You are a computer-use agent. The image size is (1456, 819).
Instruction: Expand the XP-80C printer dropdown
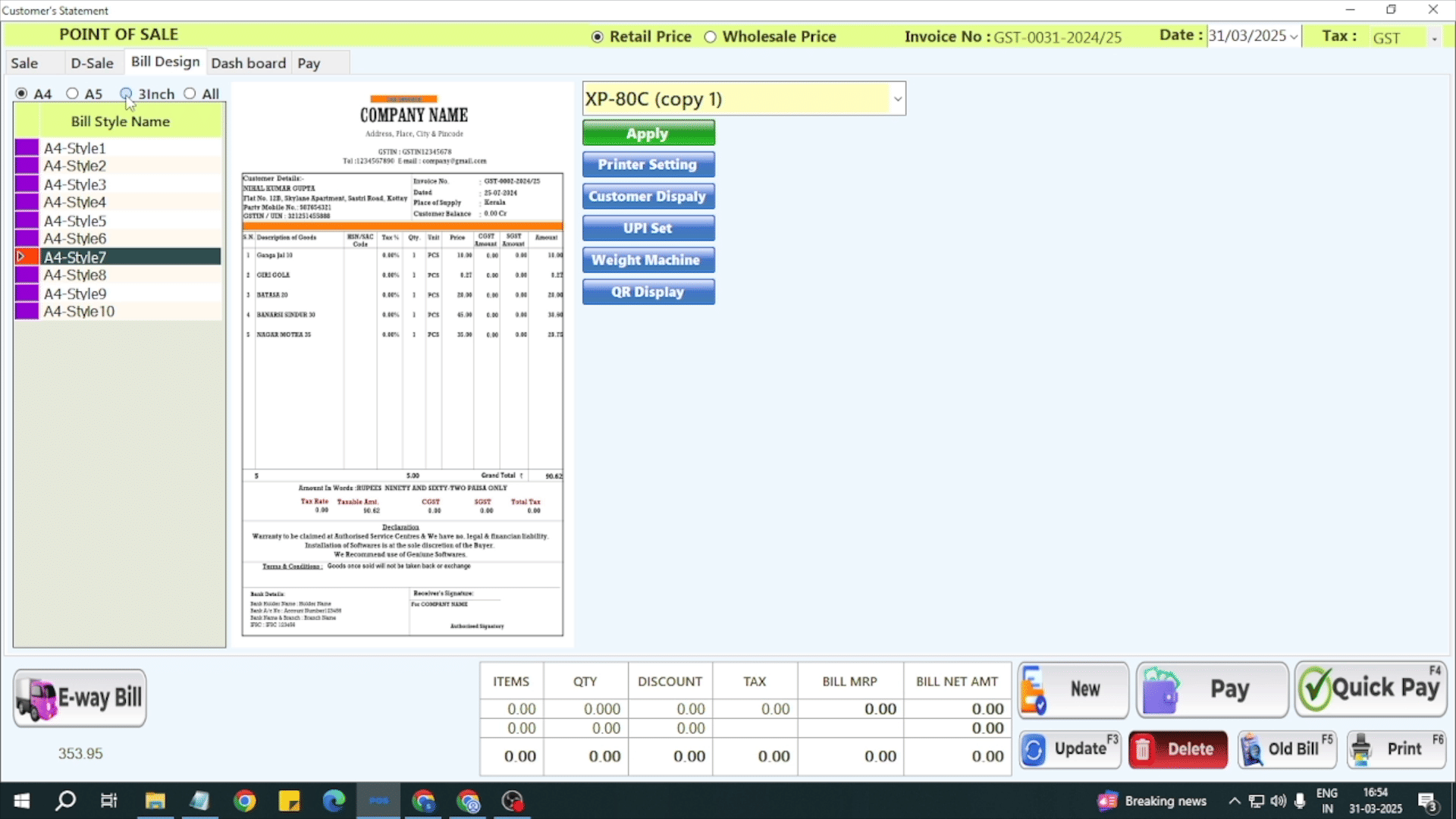tap(897, 99)
